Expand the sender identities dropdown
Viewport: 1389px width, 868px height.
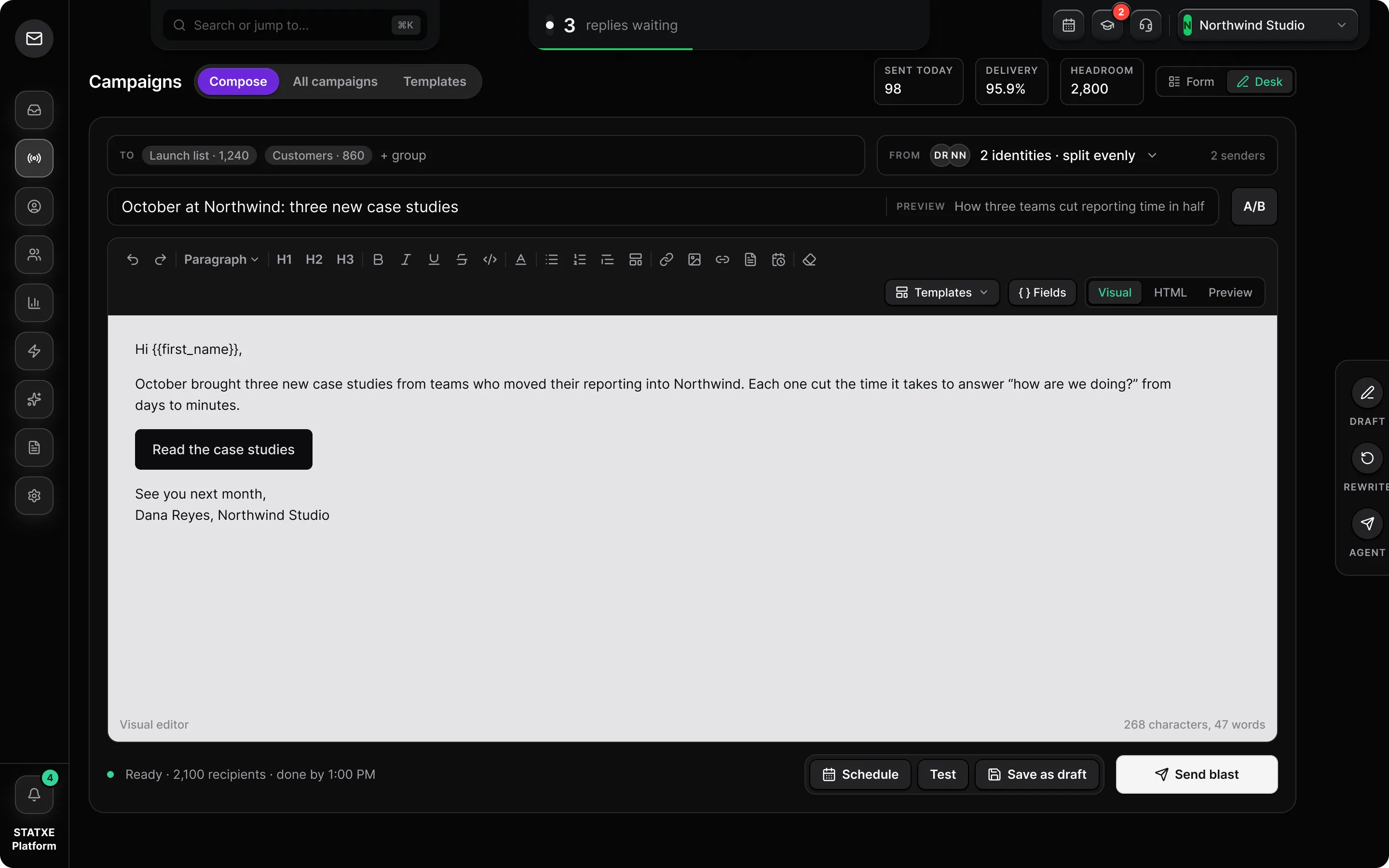click(x=1068, y=155)
